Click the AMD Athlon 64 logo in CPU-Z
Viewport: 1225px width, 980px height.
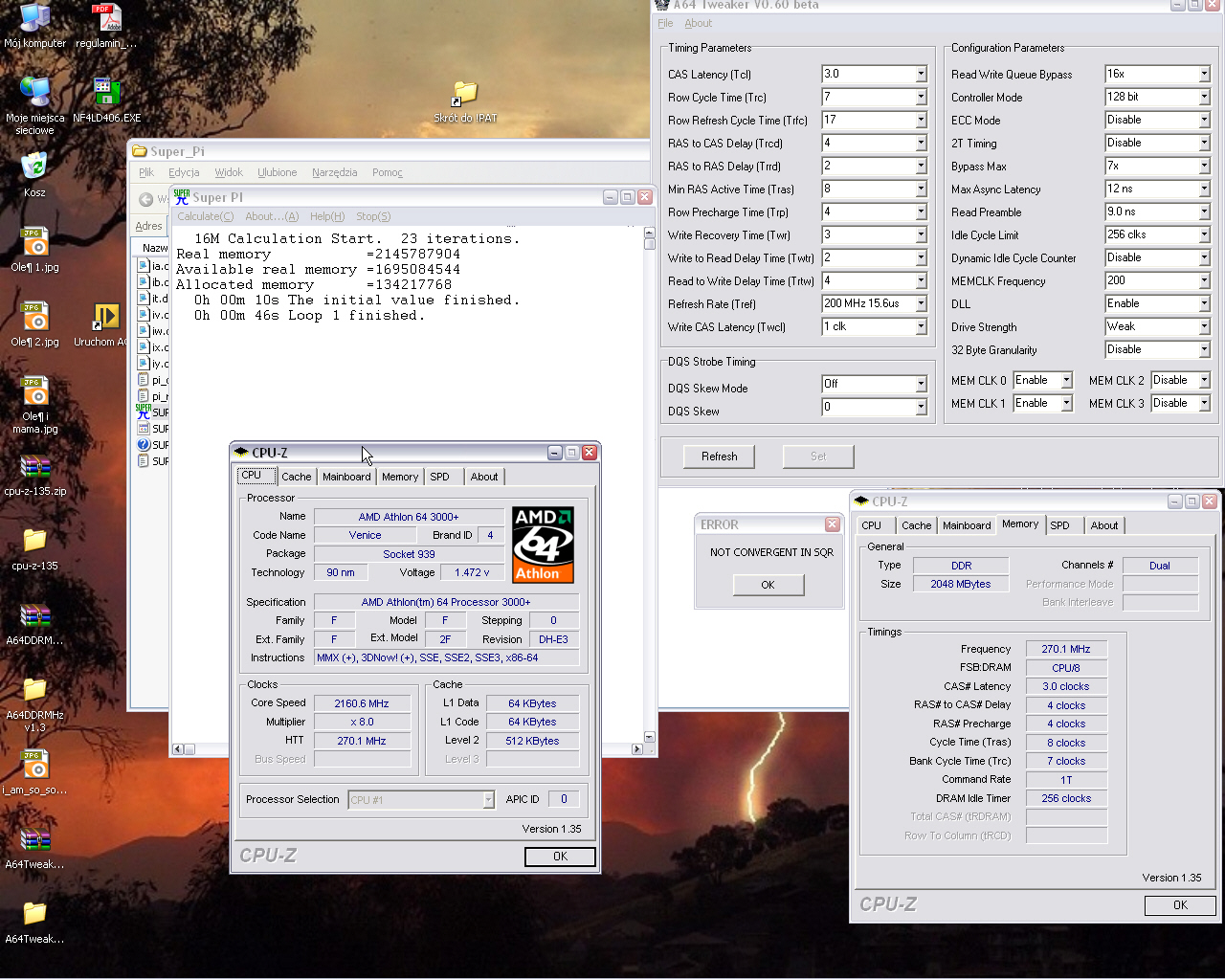click(x=543, y=545)
